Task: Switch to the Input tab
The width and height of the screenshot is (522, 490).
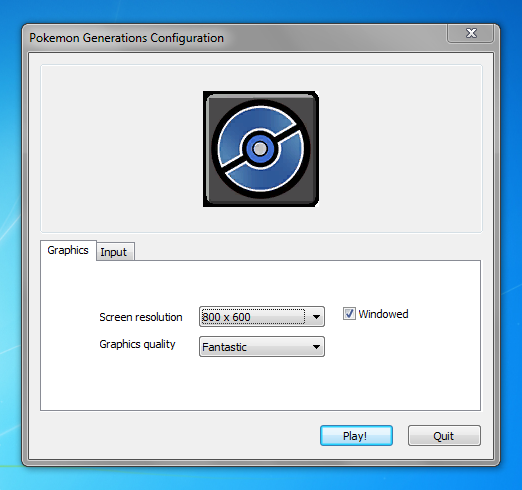Action: [115, 252]
